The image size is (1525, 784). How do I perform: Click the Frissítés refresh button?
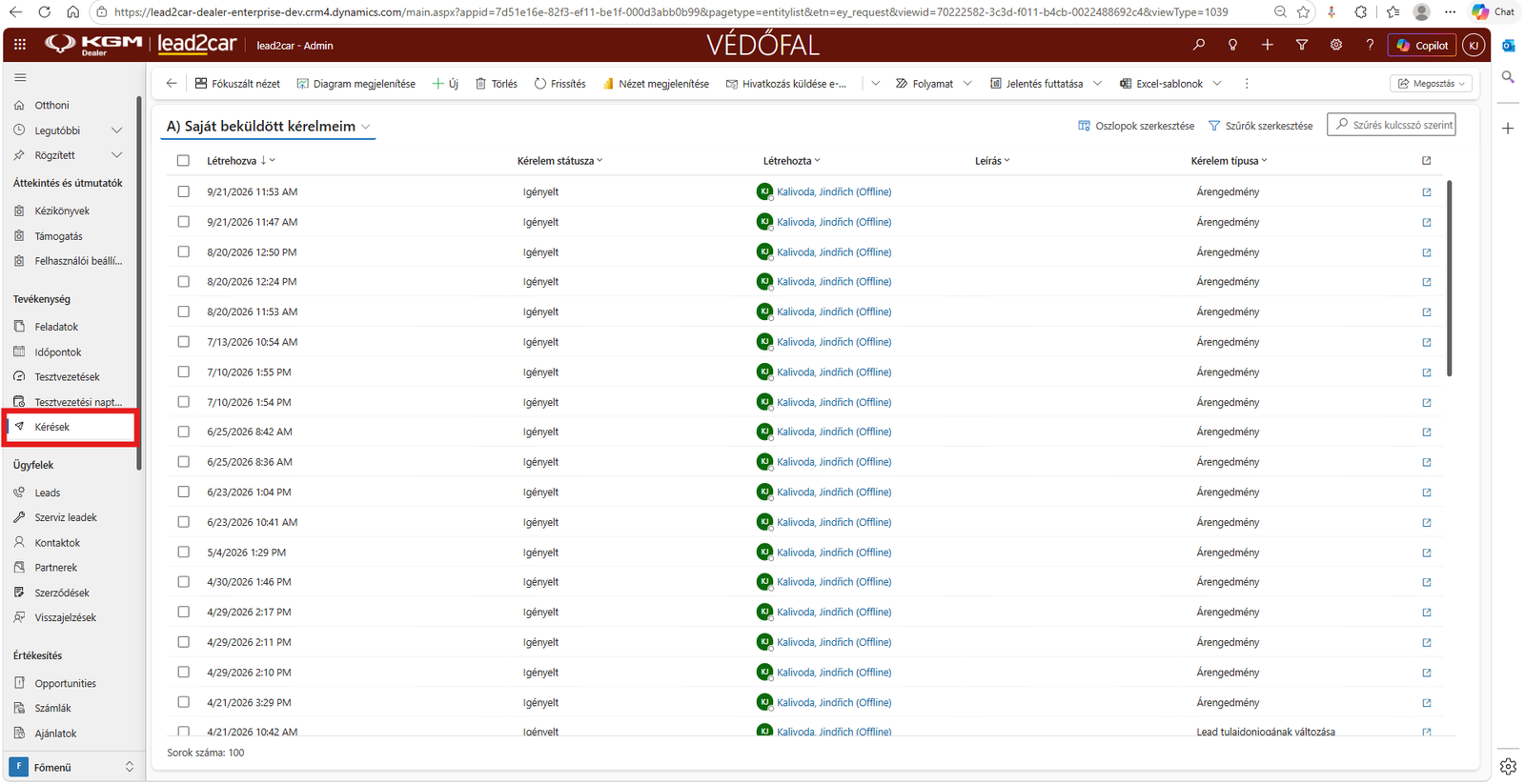[560, 84]
